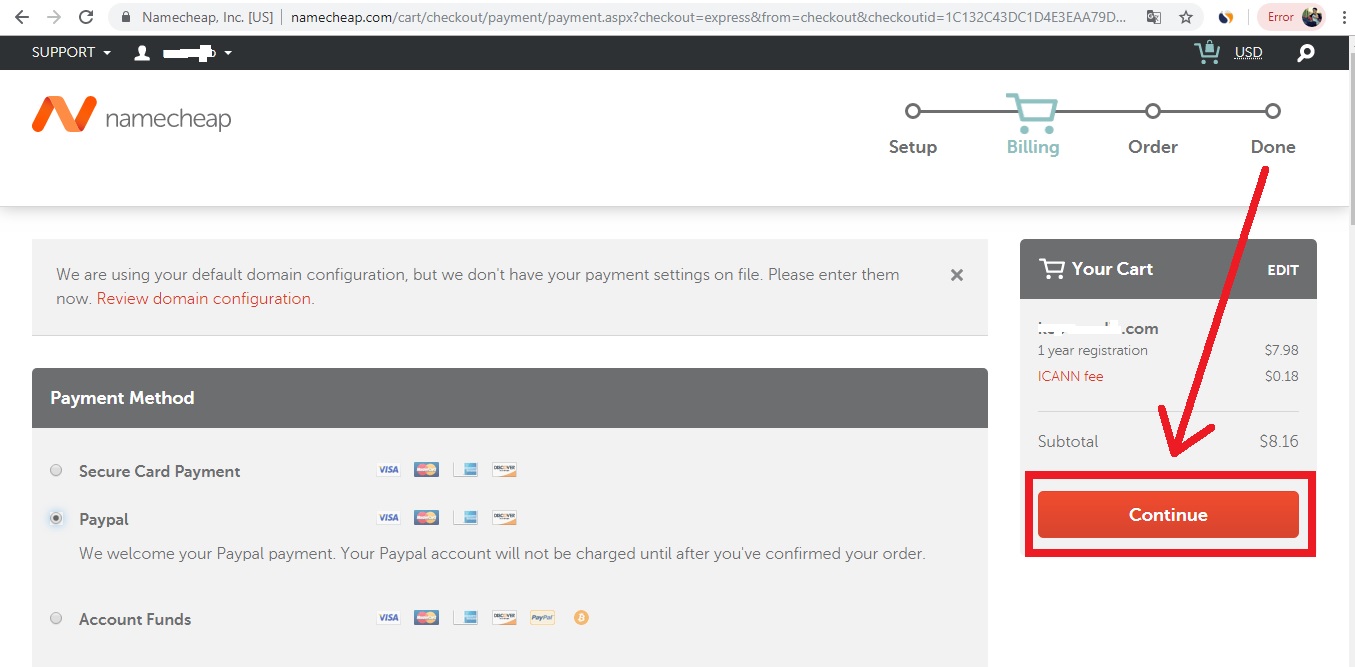This screenshot has width=1355, height=667.
Task: Click Visa icon in Account Funds row
Action: pos(388,618)
